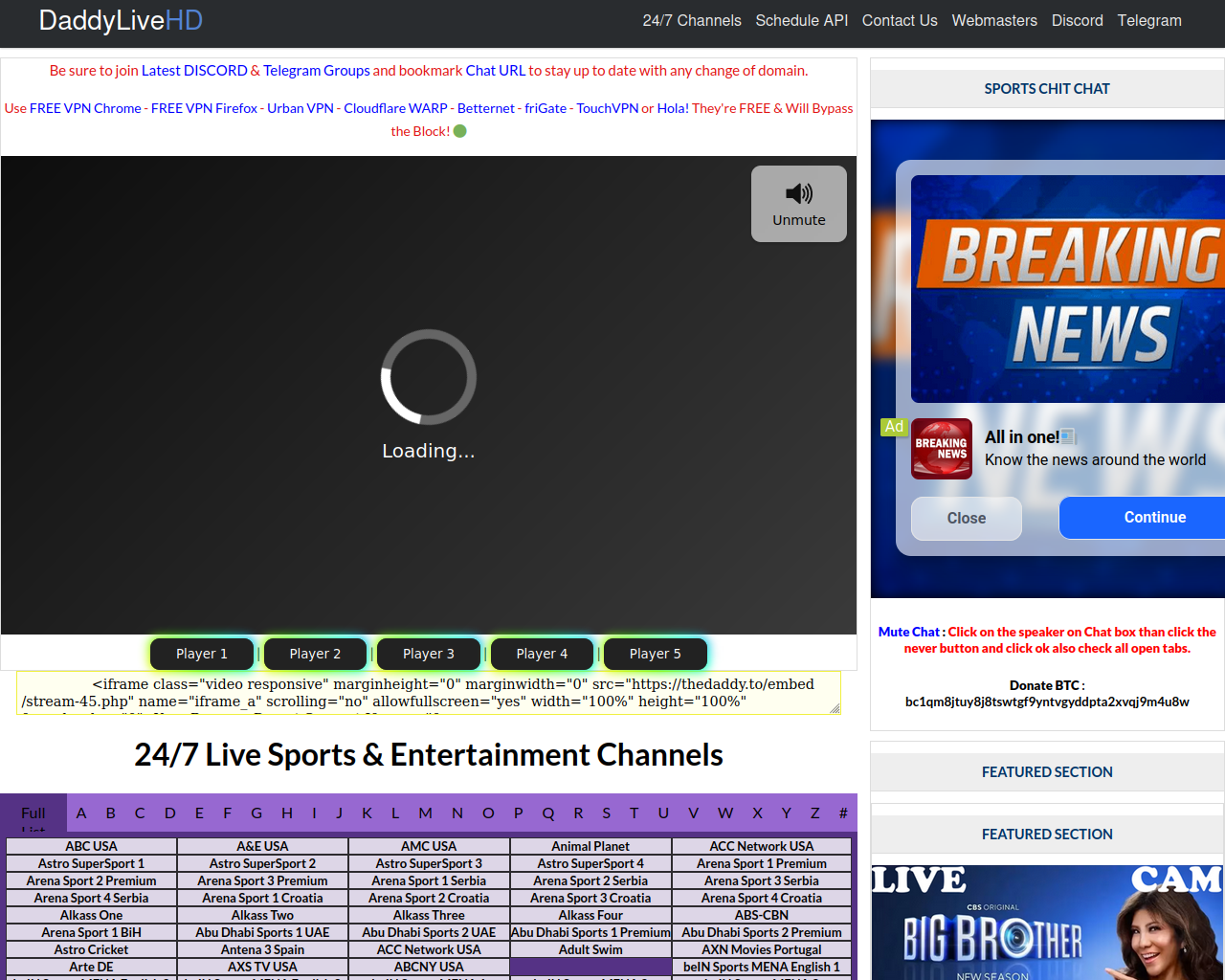Filter channels by letter M
Screen dimensions: 1225x980
(425, 813)
